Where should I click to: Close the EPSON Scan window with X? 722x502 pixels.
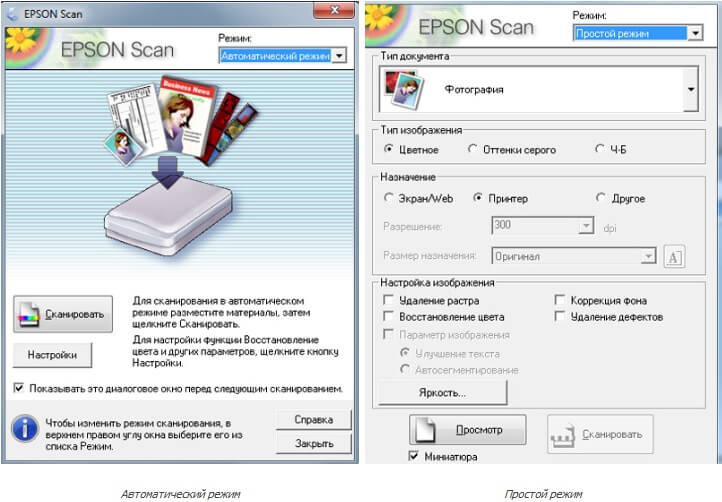coord(334,10)
